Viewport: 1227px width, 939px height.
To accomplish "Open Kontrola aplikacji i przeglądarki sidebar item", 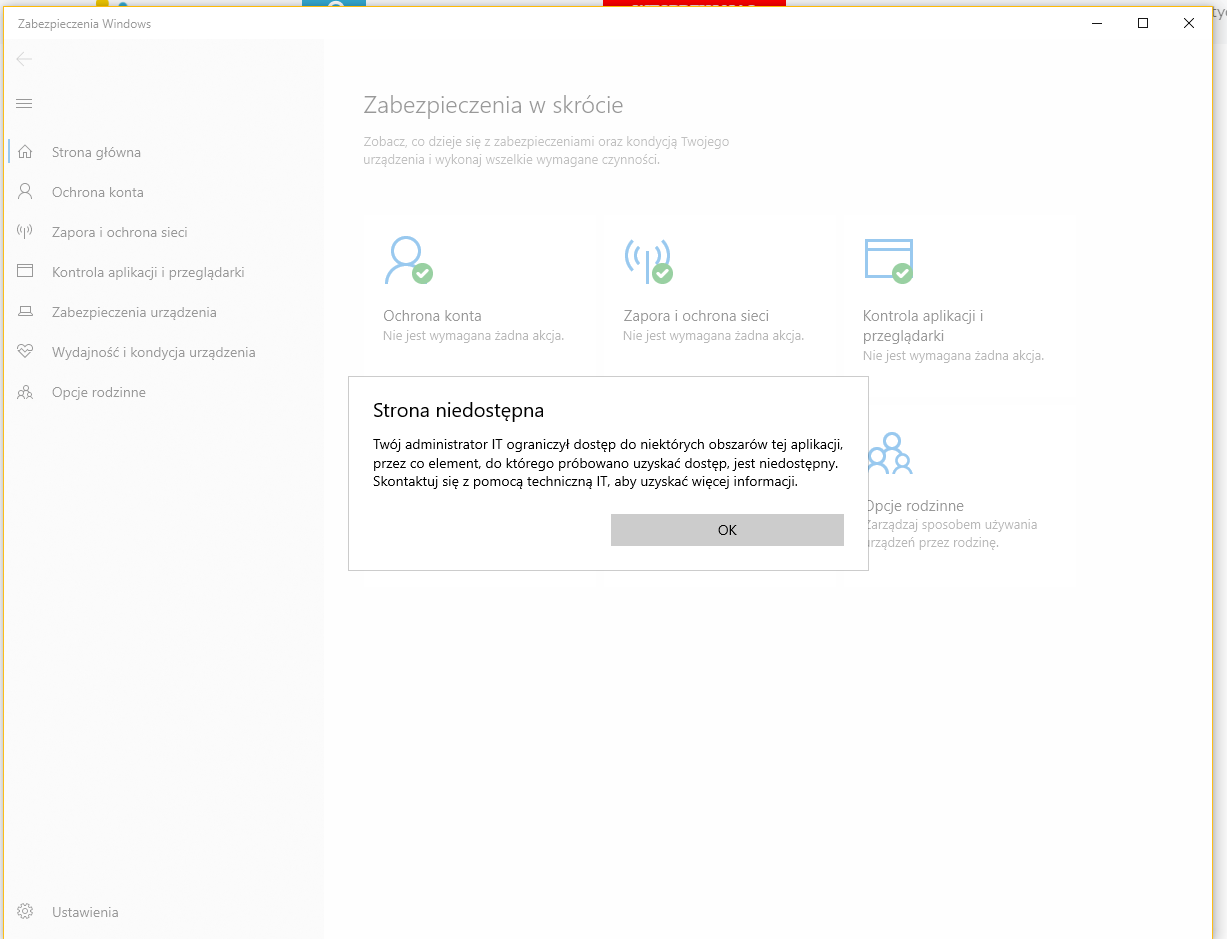I will coord(148,272).
